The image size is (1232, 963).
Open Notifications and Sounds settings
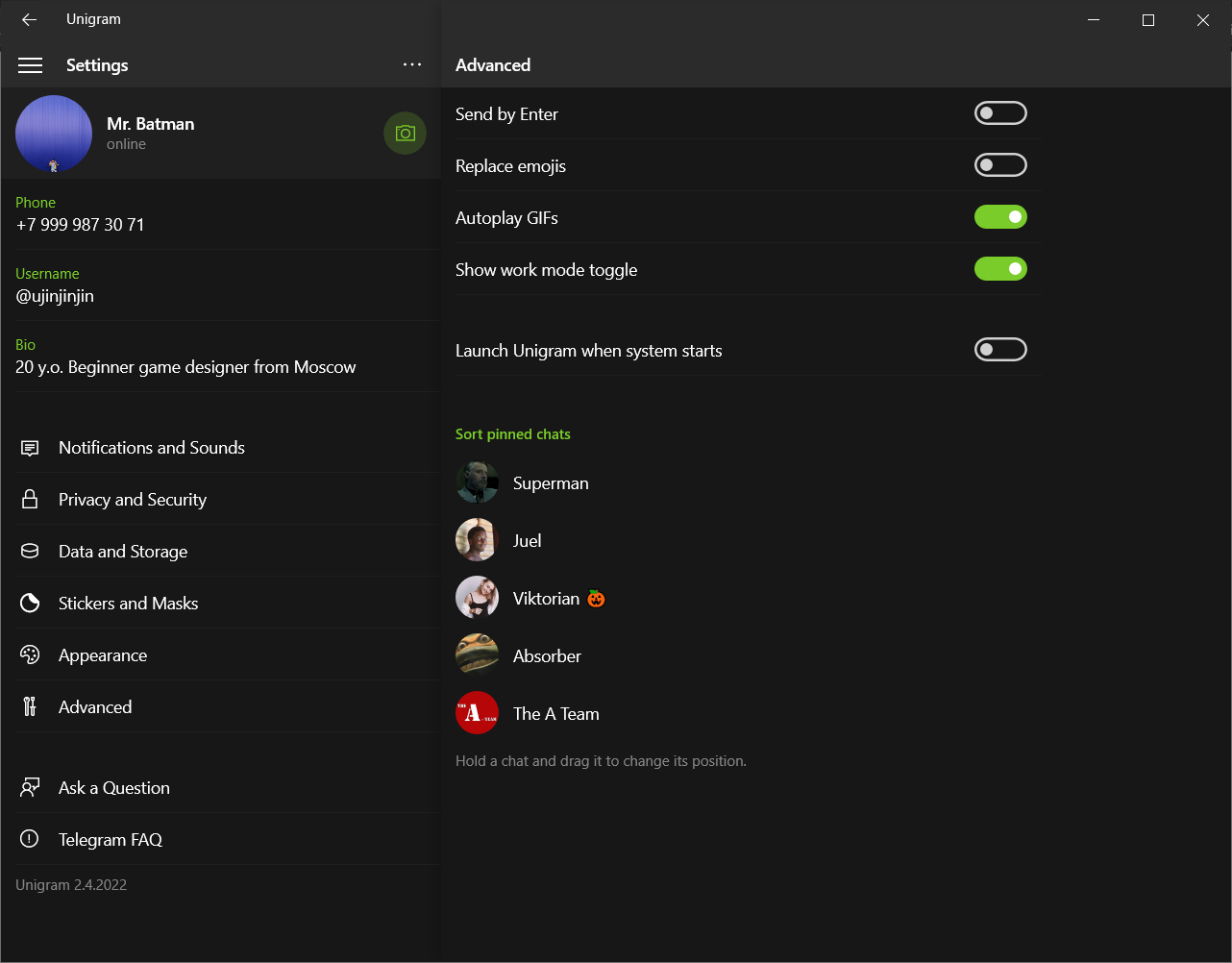point(220,448)
